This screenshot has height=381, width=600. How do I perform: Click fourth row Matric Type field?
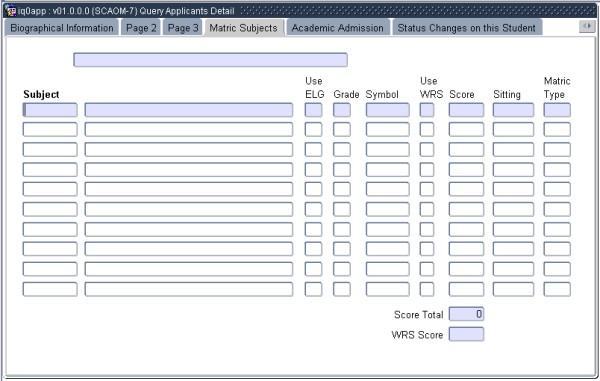557,169
